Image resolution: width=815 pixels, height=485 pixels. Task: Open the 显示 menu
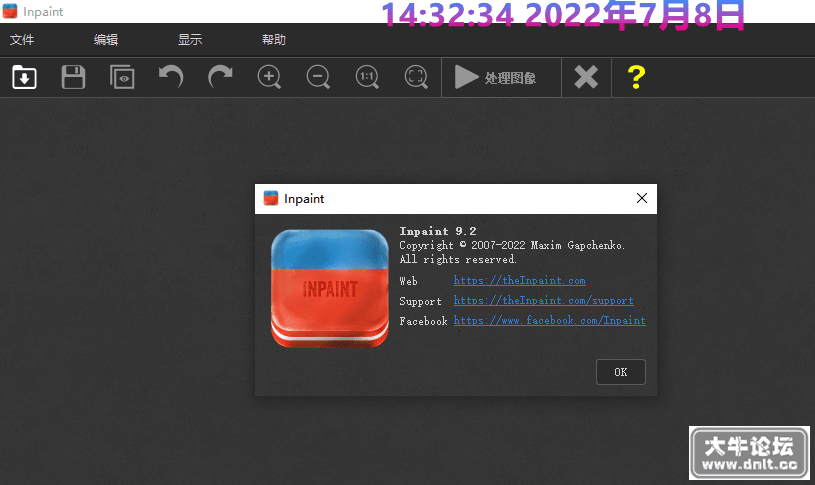(x=190, y=40)
